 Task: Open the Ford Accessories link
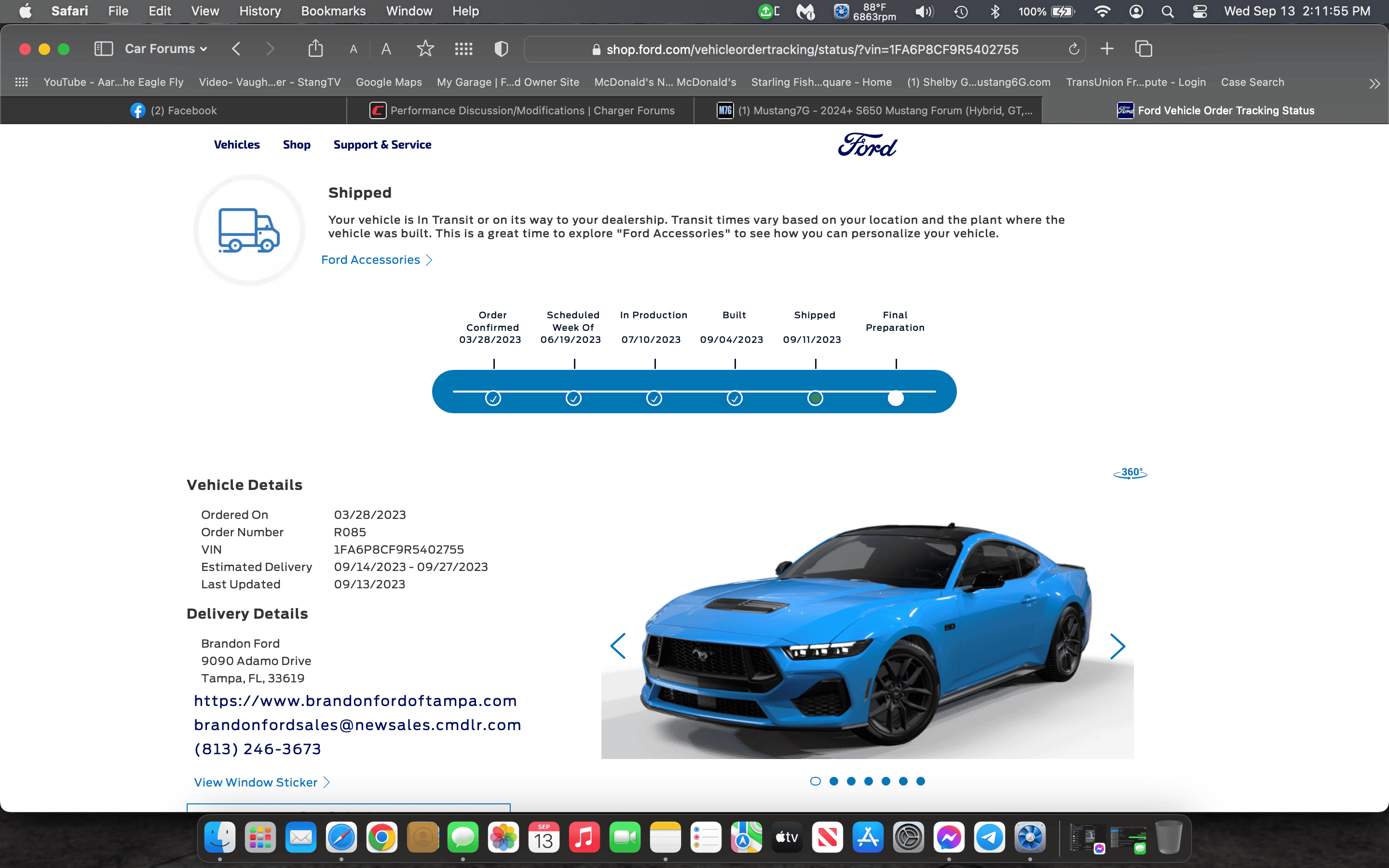pos(377,259)
